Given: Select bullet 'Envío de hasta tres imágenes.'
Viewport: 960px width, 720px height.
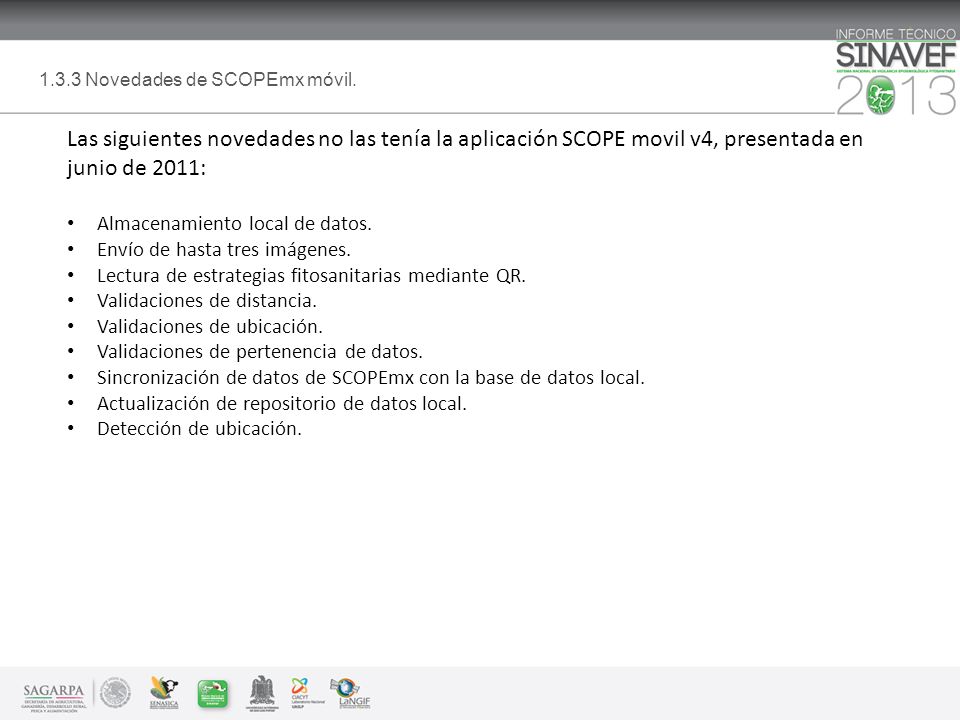Looking at the screenshot, I should click(x=224, y=249).
